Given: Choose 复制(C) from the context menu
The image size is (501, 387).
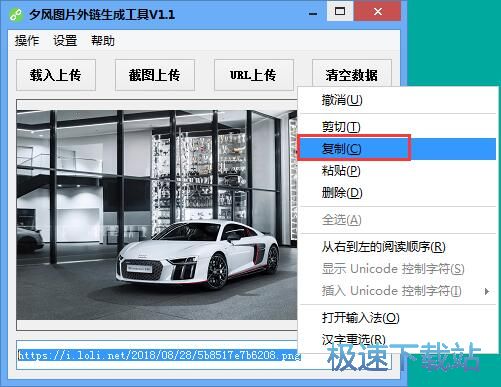Looking at the screenshot, I should [x=397, y=149].
